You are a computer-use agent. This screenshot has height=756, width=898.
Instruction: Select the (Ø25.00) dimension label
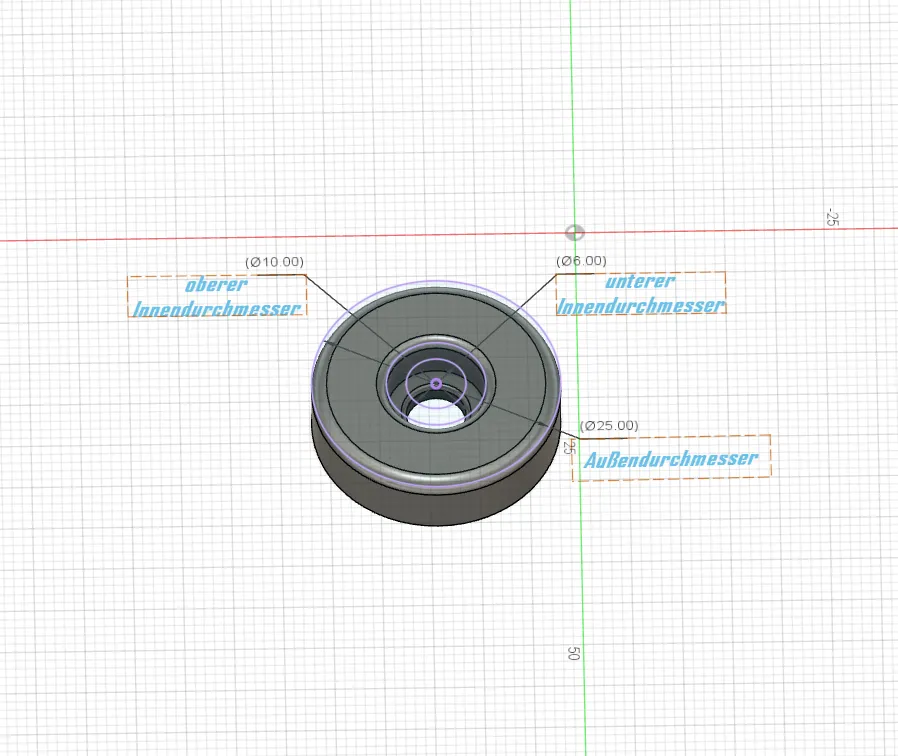click(609, 426)
